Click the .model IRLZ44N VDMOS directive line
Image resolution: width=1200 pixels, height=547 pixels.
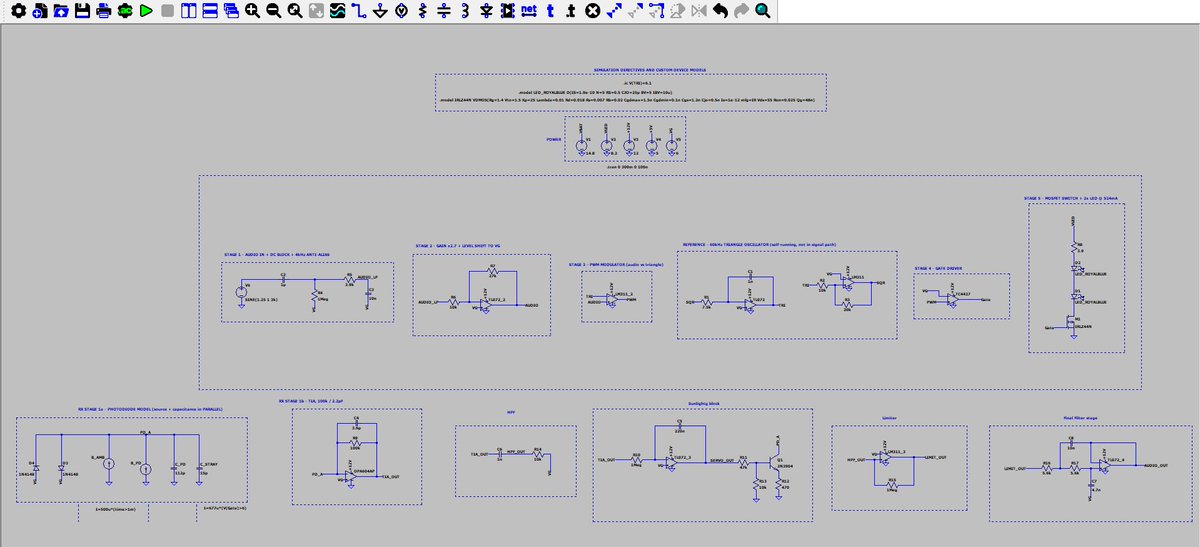(x=628, y=100)
